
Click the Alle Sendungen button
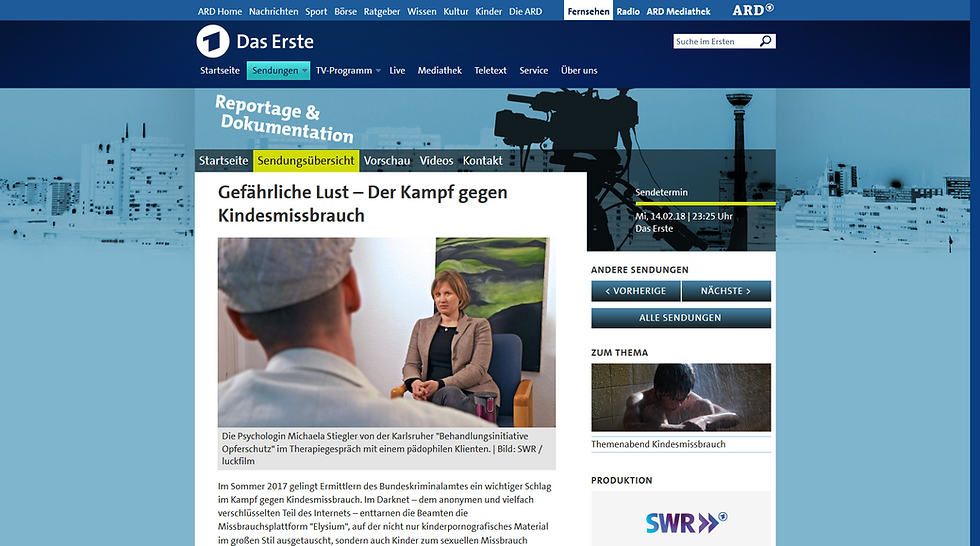681,318
